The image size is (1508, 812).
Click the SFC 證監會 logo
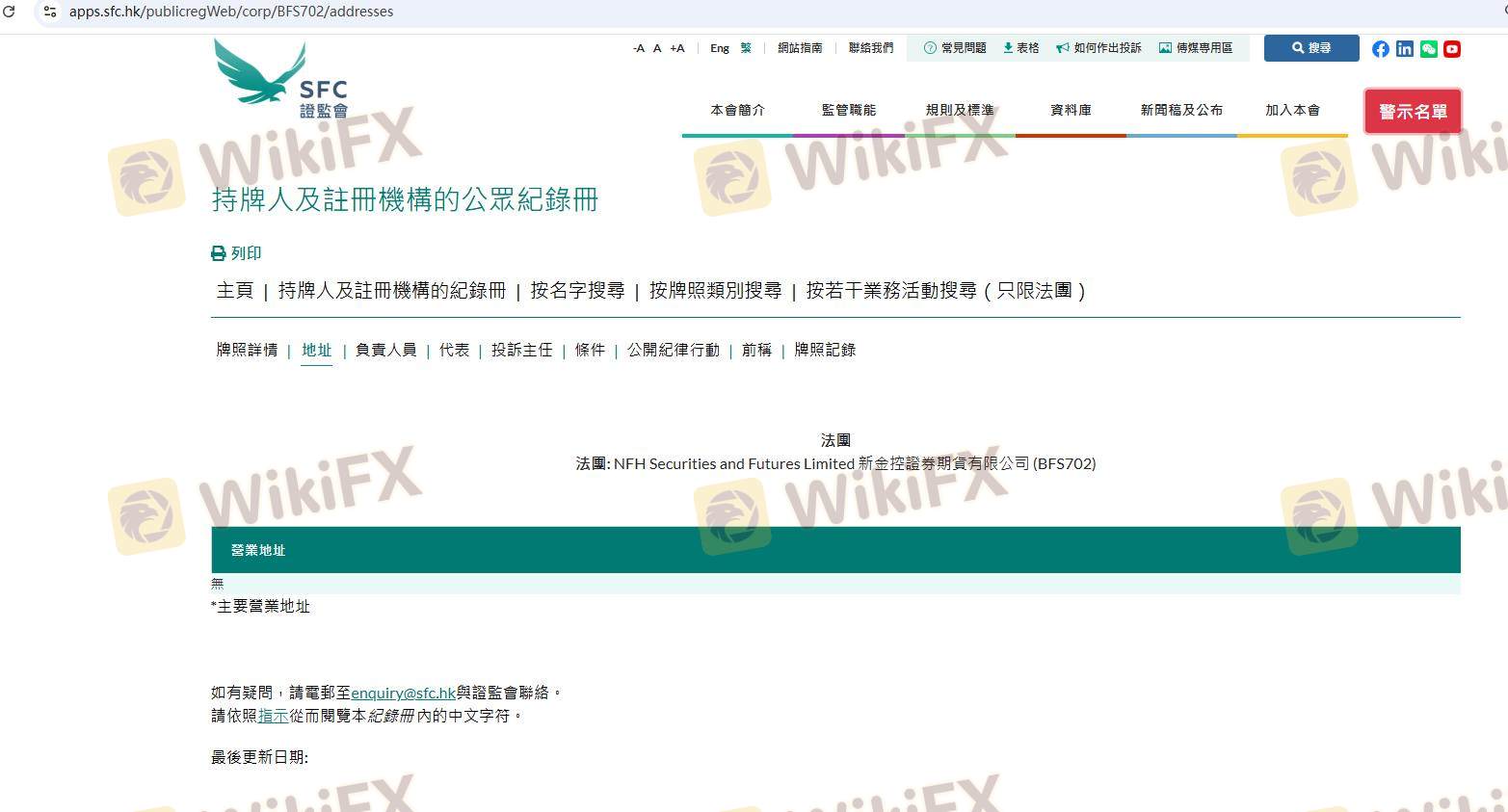[279, 79]
